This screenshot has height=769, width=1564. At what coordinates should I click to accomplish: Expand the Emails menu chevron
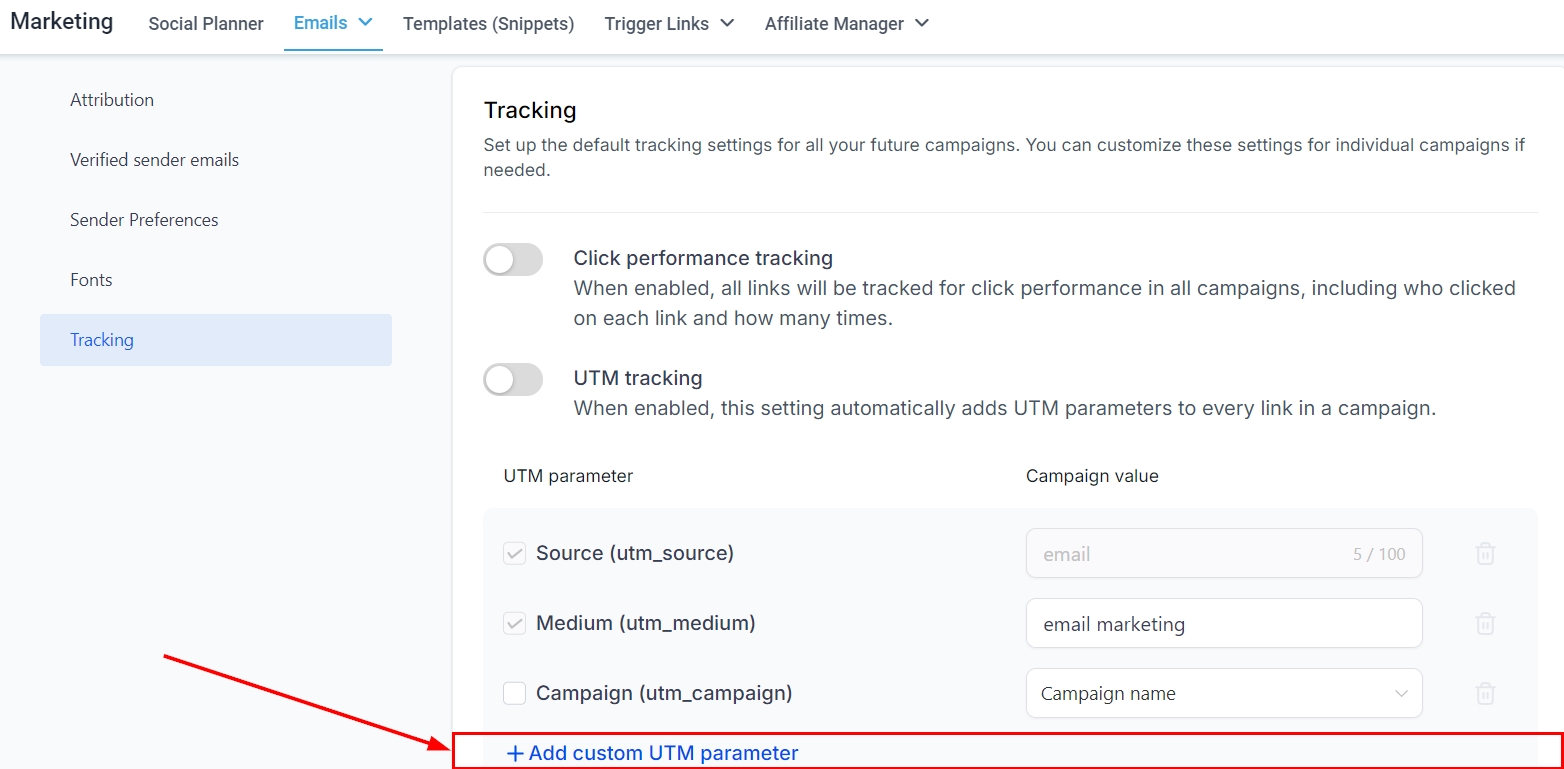[365, 22]
